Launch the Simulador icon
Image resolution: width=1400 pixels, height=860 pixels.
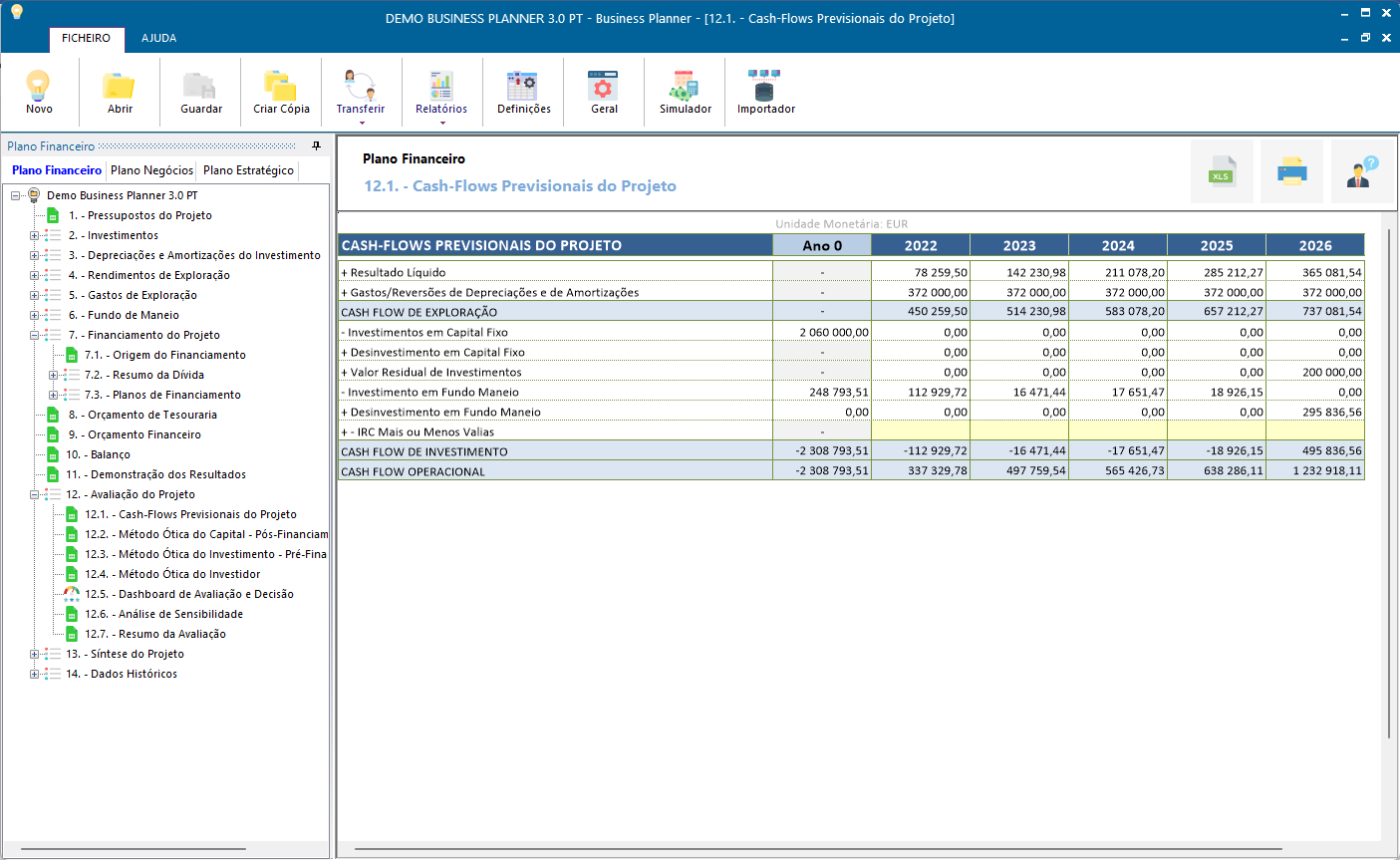685,86
